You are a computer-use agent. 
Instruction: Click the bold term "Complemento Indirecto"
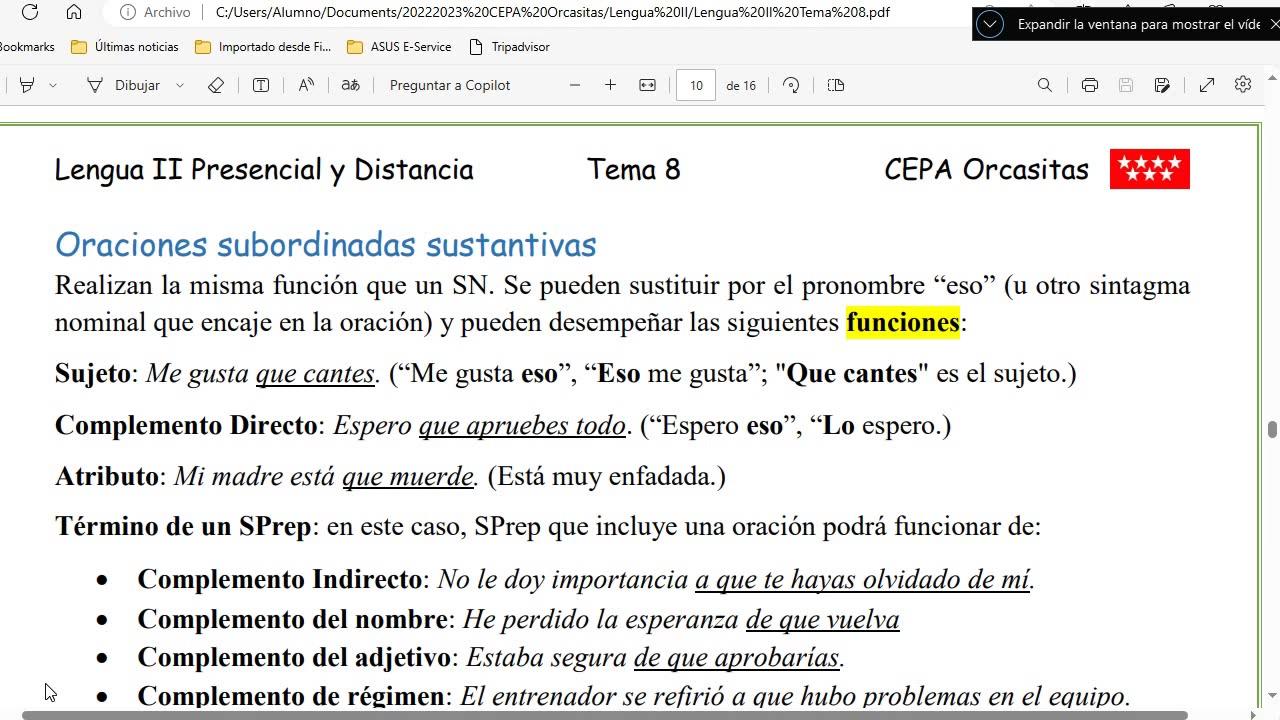280,579
